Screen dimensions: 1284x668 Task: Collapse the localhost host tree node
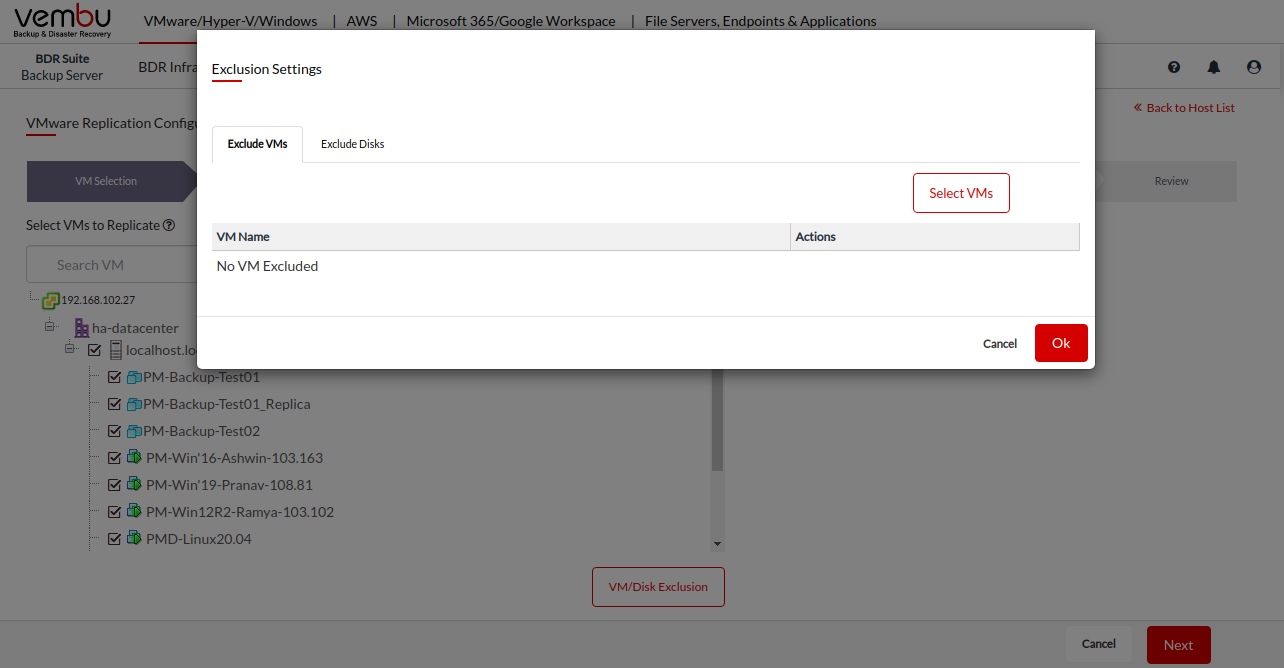(70, 349)
